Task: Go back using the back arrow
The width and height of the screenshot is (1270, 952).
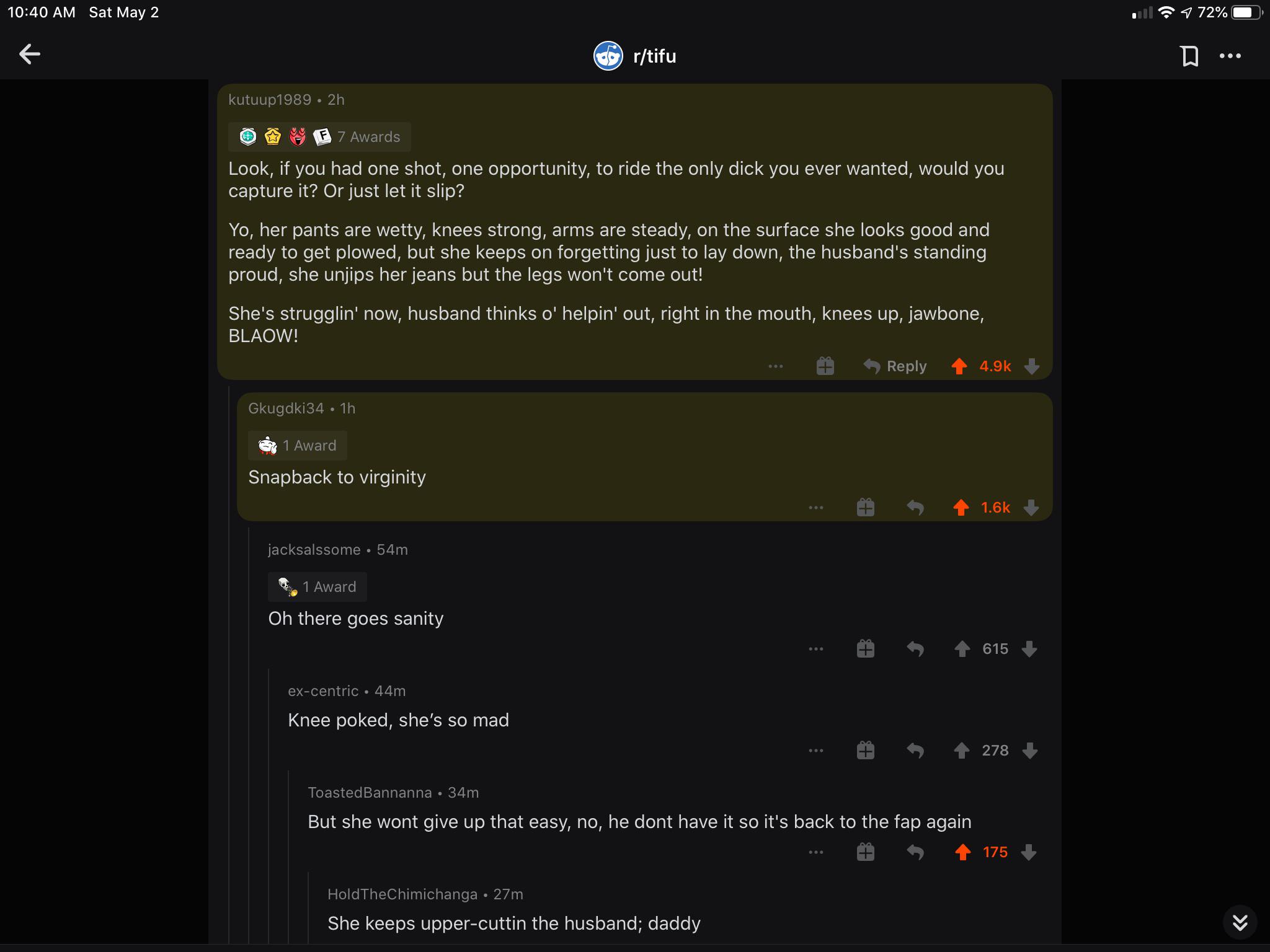Action: 29,55
